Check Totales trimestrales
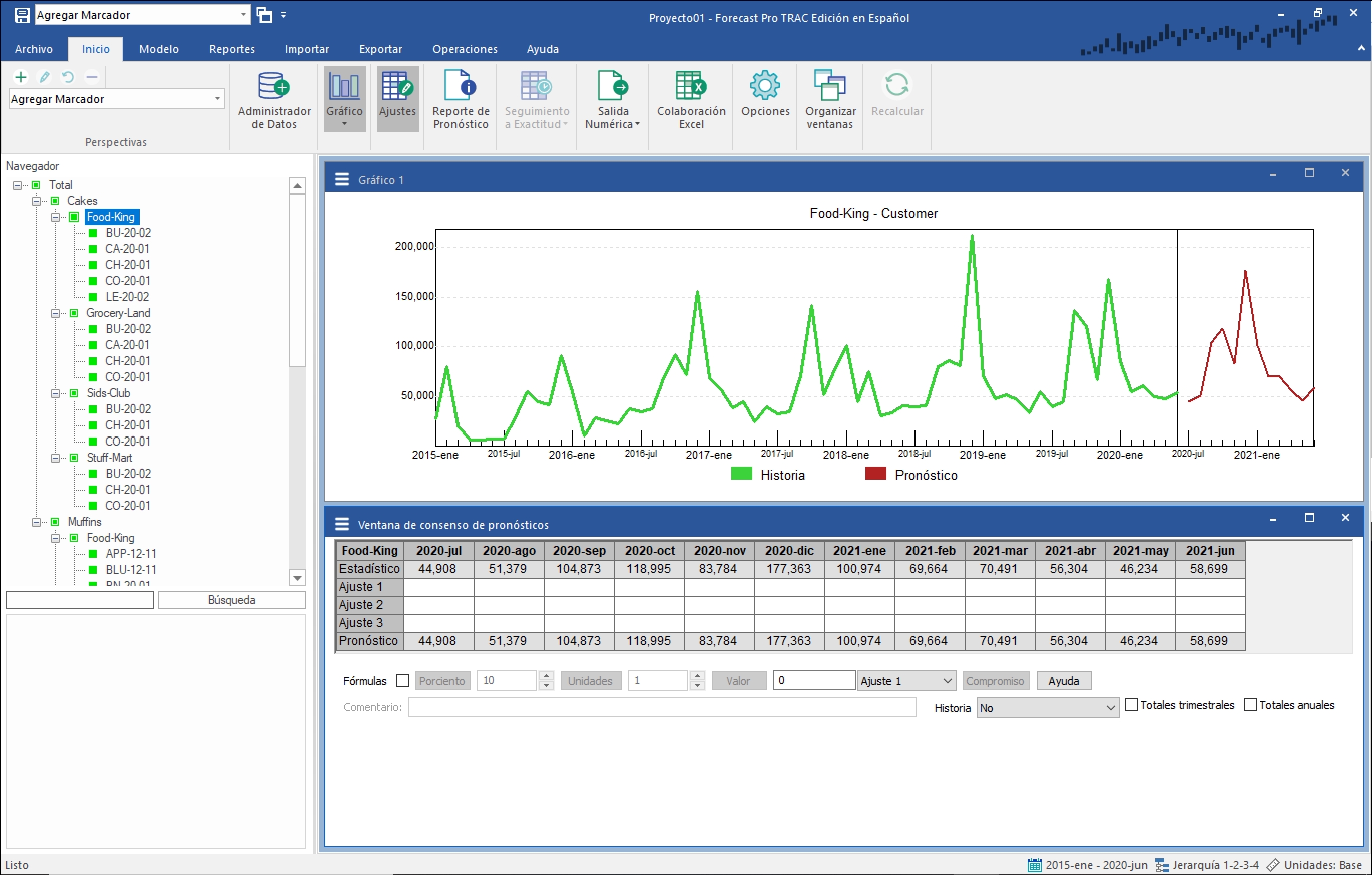The width and height of the screenshot is (1372, 875). 1131,705
